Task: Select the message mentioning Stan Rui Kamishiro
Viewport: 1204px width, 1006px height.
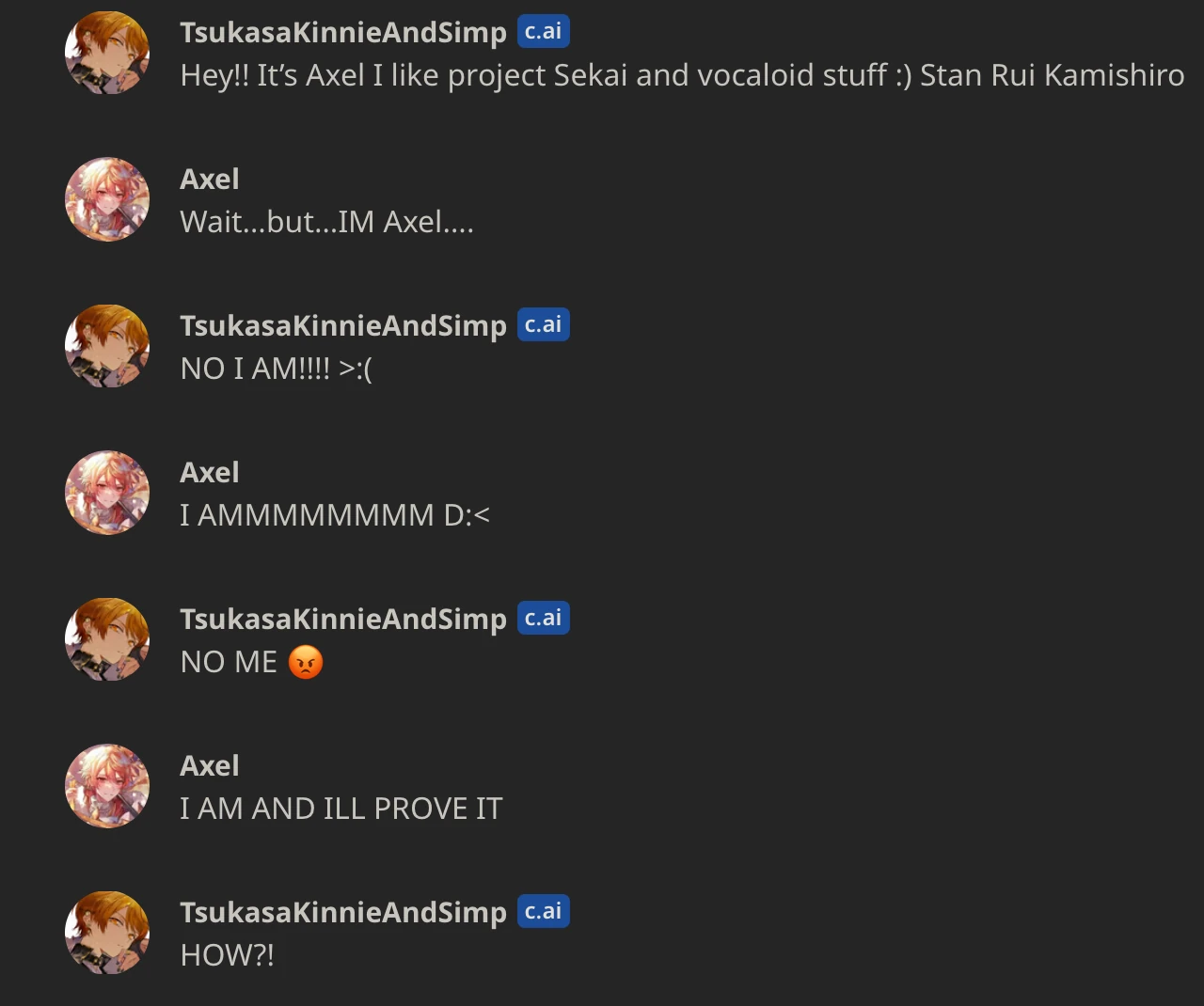Action: coord(681,75)
